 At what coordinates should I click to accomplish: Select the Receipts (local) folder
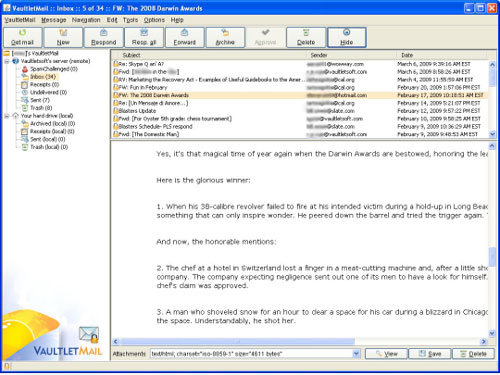pyautogui.click(x=52, y=131)
